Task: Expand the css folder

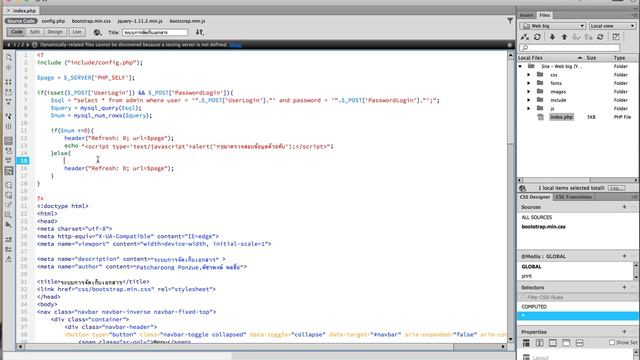Action: pos(529,75)
